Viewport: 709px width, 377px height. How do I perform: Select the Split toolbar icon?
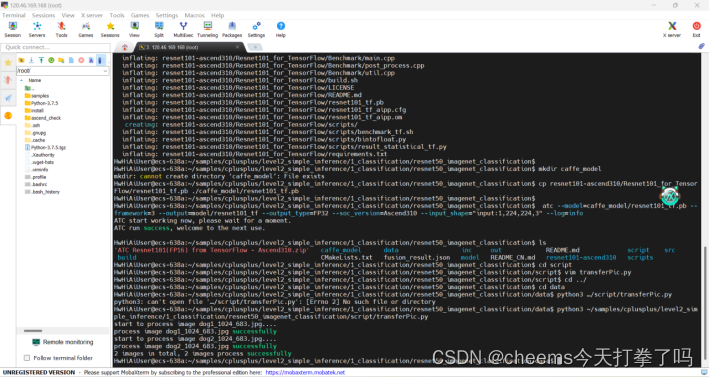coord(159,30)
